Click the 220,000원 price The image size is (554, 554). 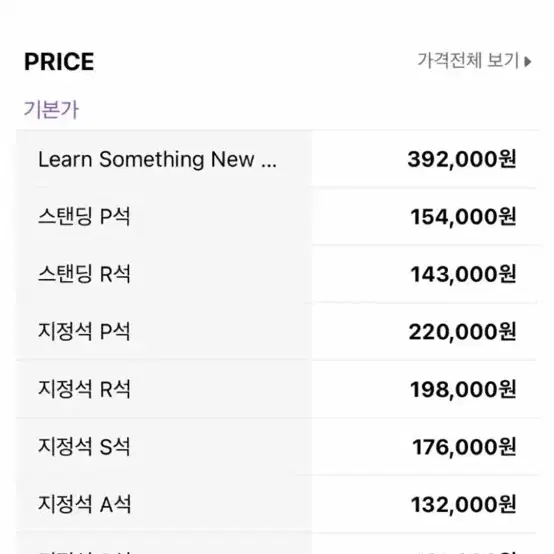(x=462, y=332)
